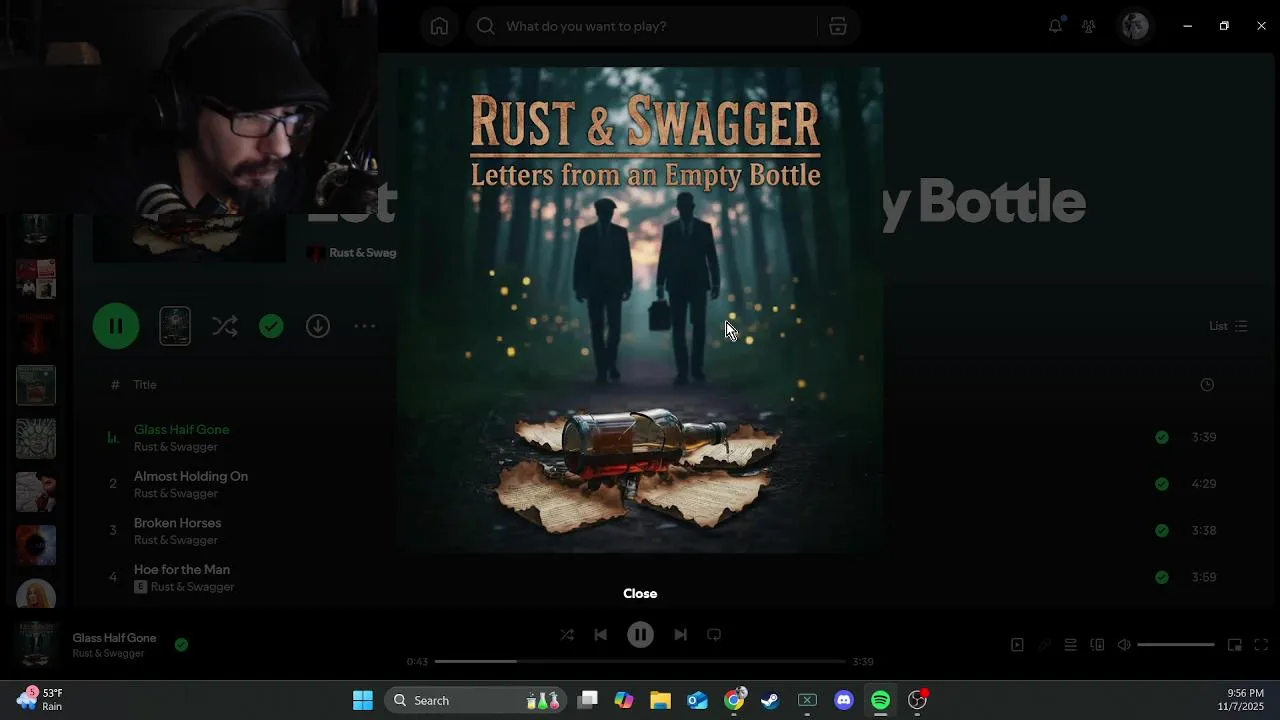The width and height of the screenshot is (1280, 720).
Task: Open the notifications bell (What's New)
Action: (x=1055, y=26)
